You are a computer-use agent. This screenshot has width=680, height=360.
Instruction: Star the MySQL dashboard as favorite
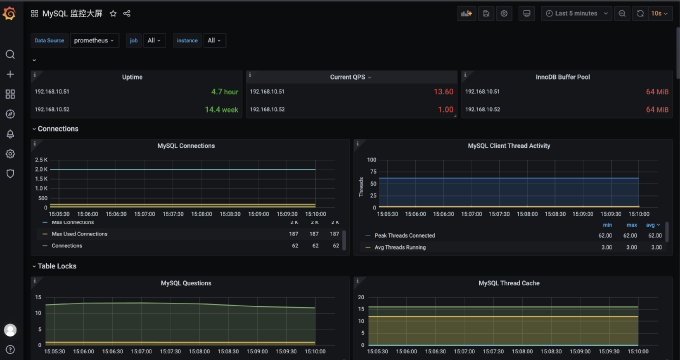click(x=113, y=13)
